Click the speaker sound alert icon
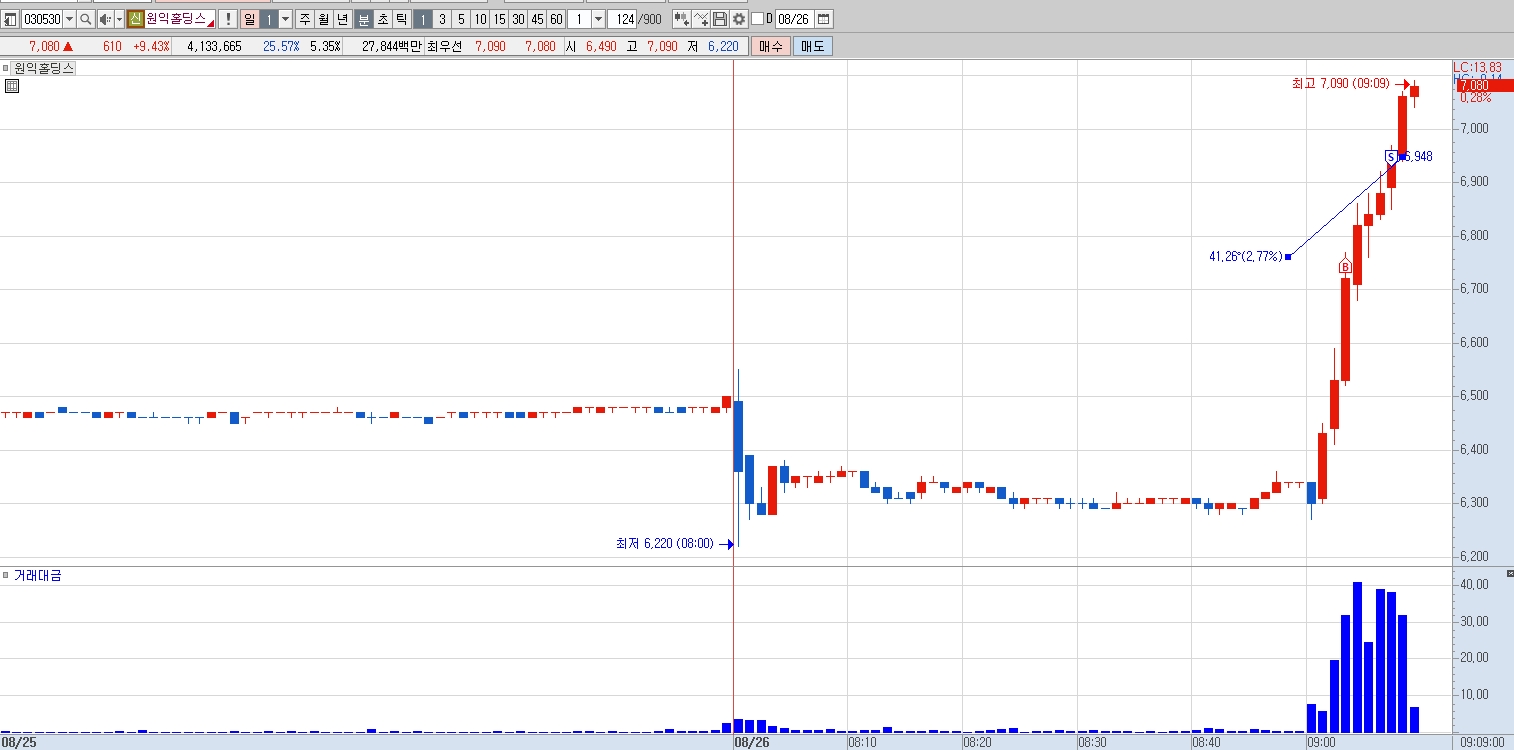 click(x=105, y=19)
